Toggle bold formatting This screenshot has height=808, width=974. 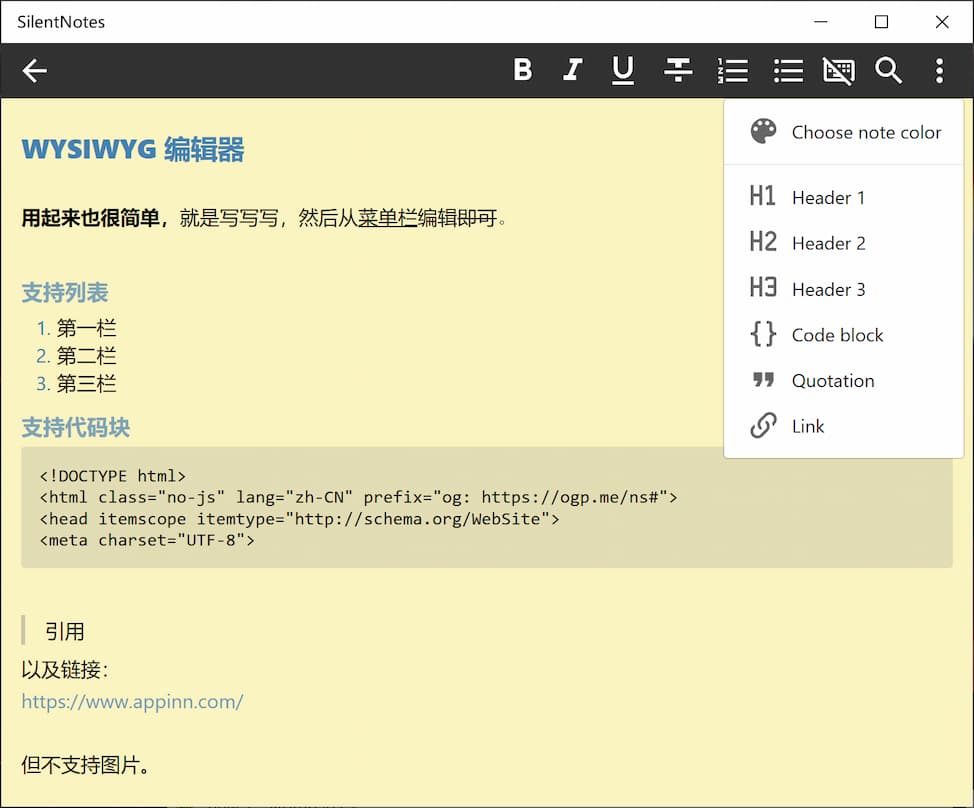pyautogui.click(x=522, y=70)
